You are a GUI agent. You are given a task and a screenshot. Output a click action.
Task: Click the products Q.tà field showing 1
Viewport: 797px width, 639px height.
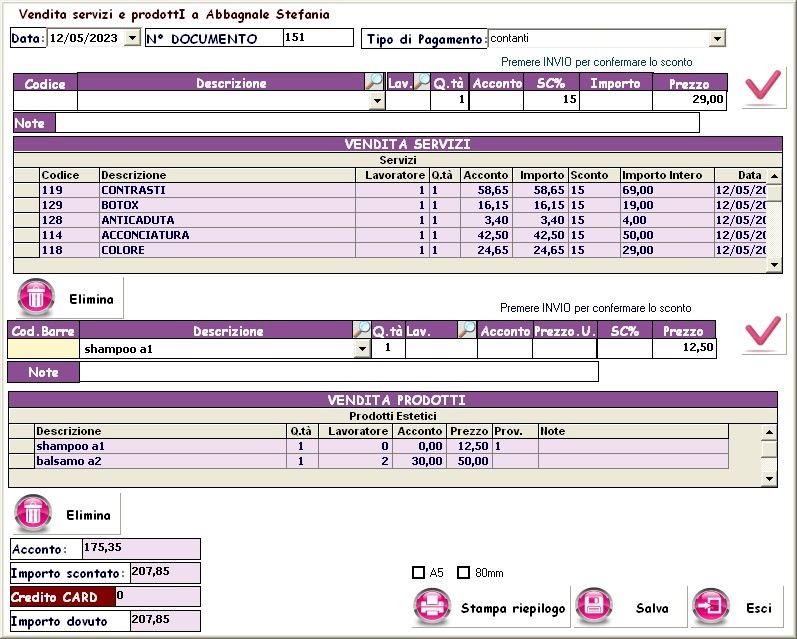click(x=388, y=349)
